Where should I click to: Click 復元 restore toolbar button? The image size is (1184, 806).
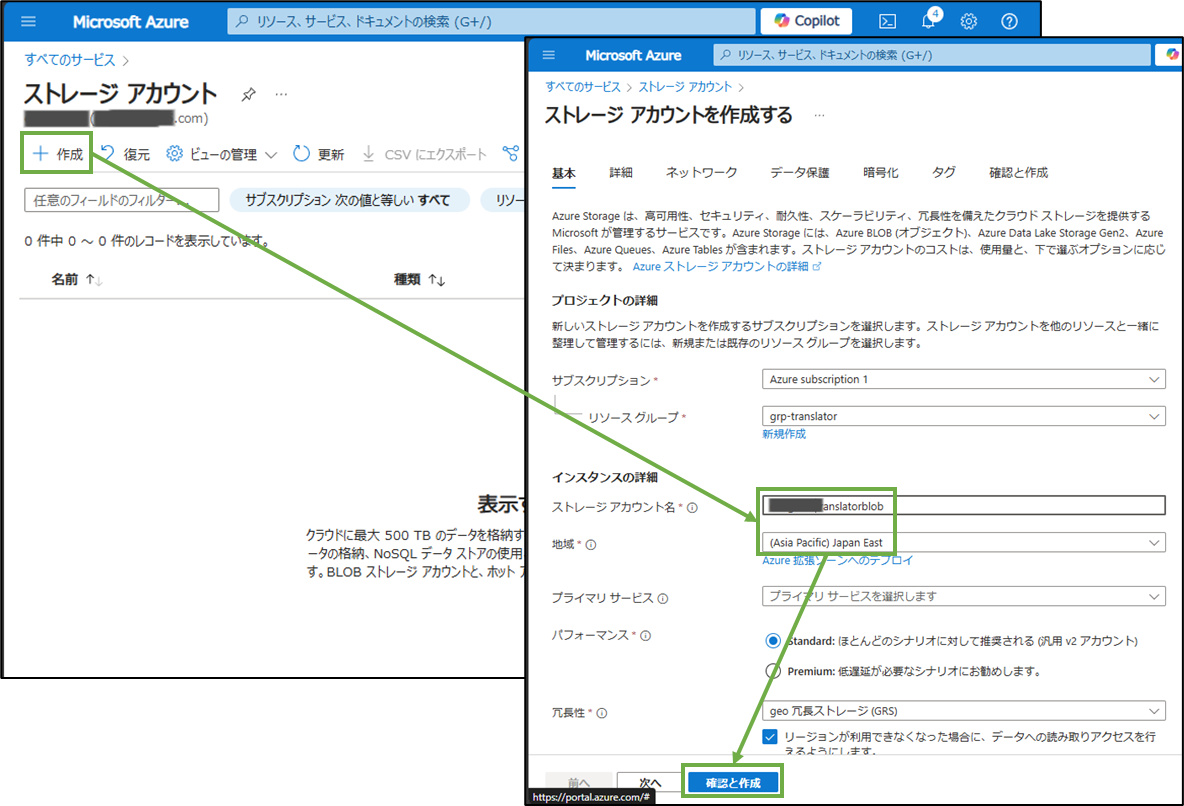125,154
